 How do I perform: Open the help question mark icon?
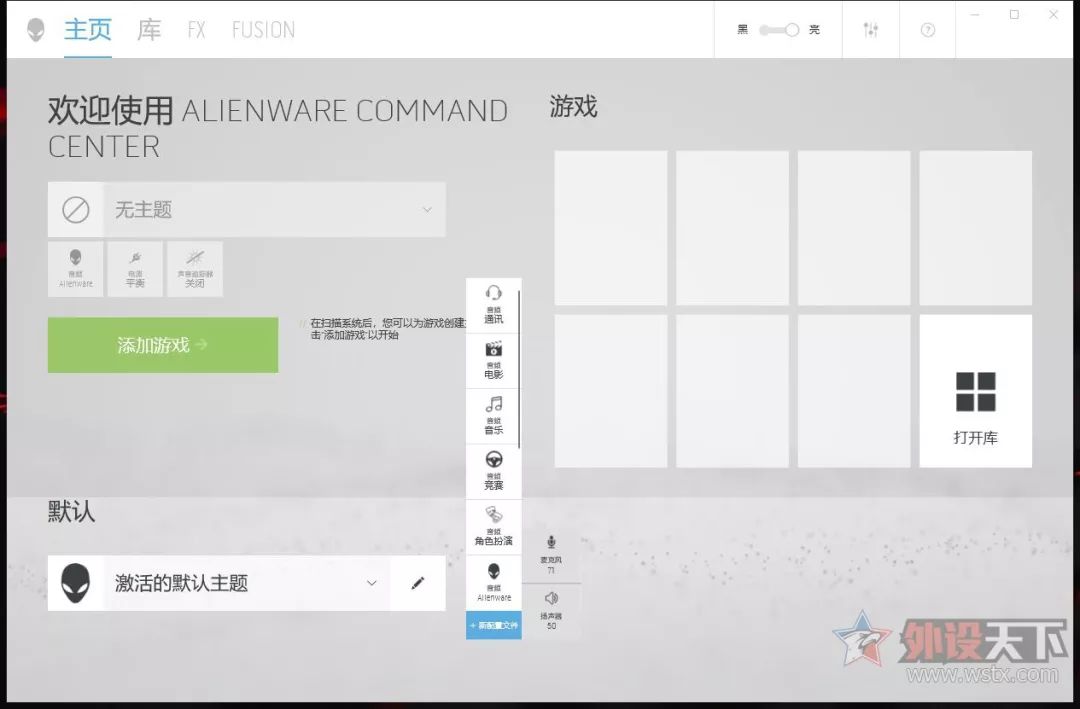pos(928,30)
